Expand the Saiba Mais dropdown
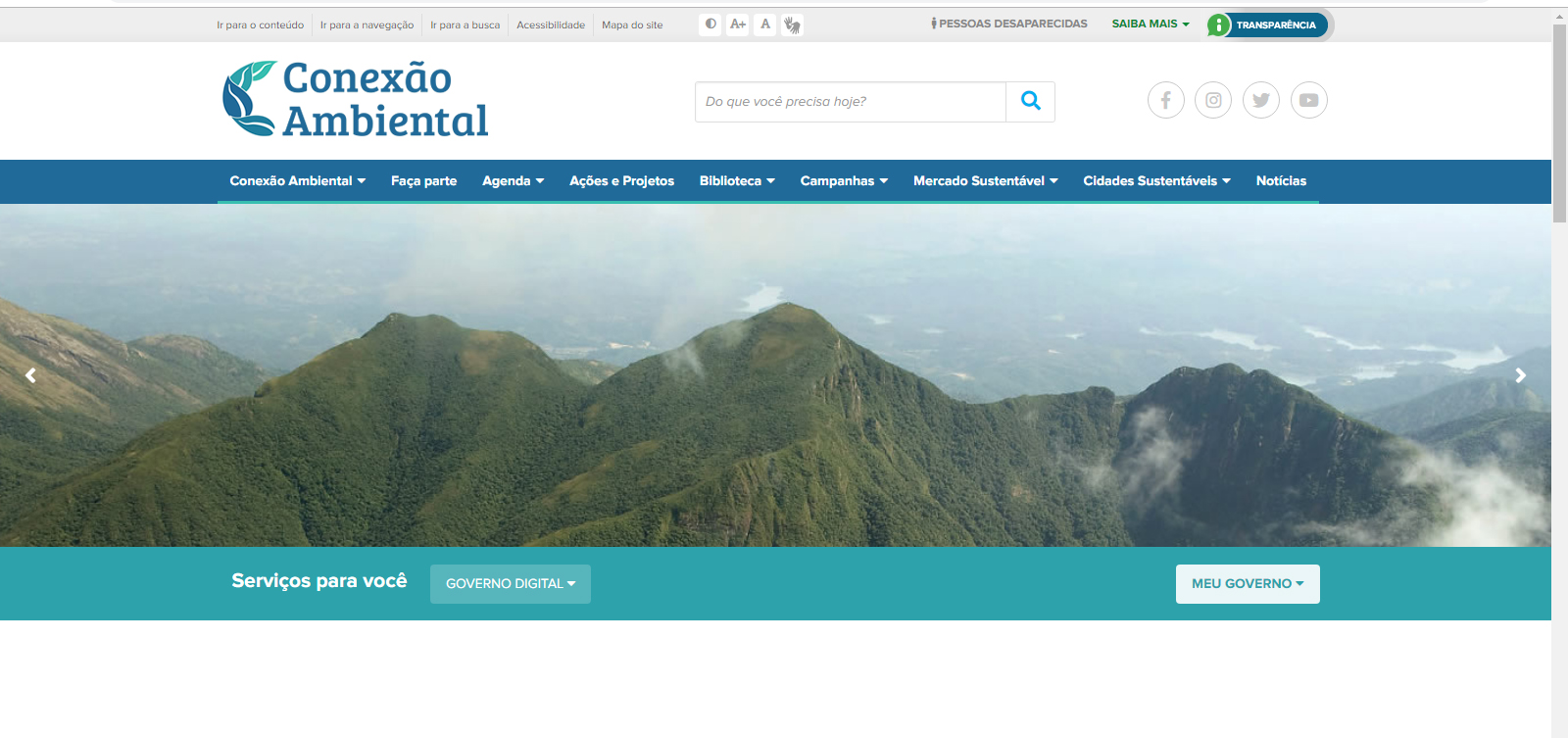This screenshot has height=738, width=1568. [1150, 24]
